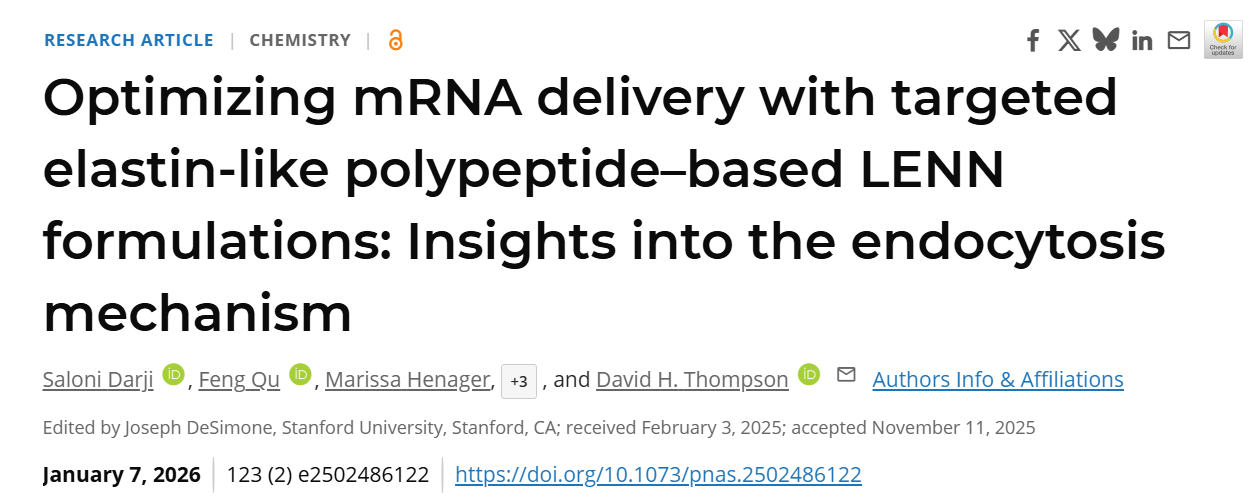Email corresponding author via envelope icon
Screen dimensions: 1254x504
[846, 375]
